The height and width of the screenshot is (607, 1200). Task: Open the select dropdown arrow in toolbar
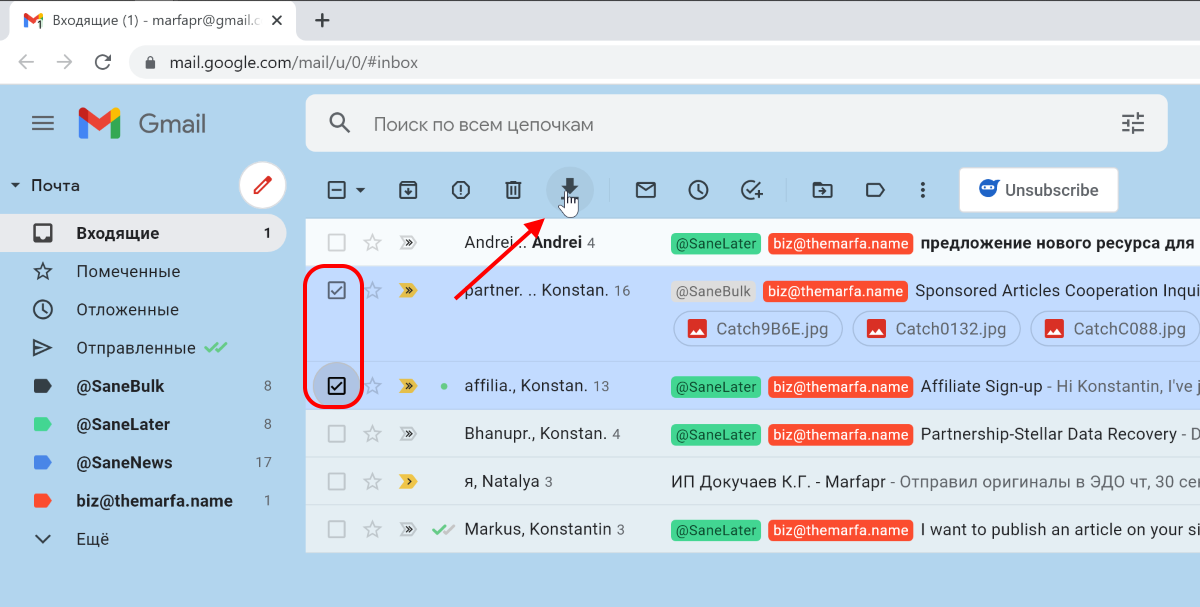360,190
